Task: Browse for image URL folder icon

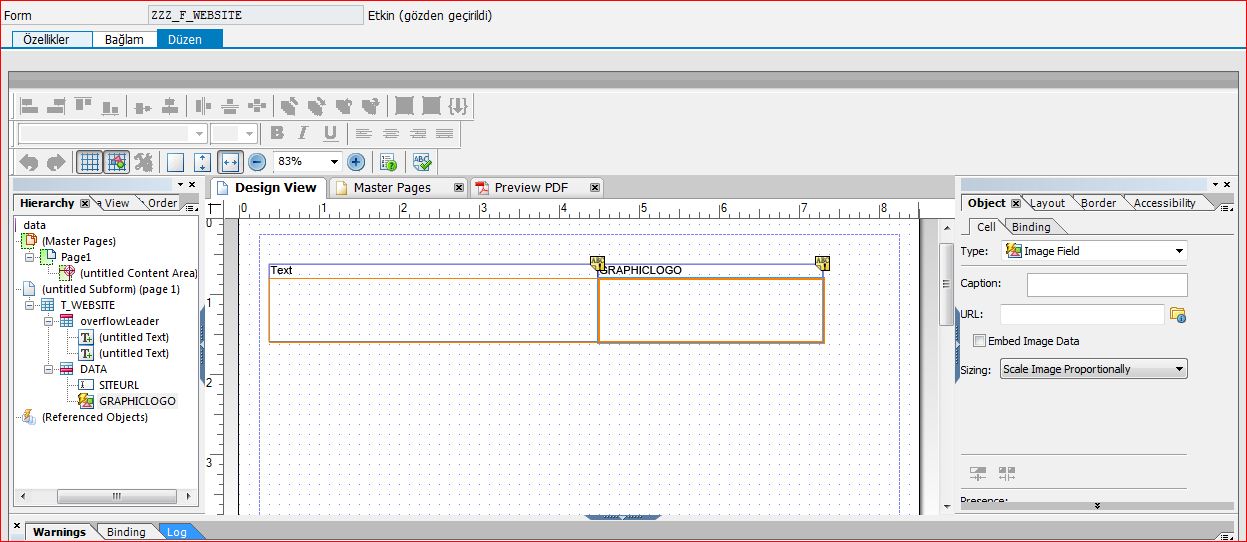Action: coord(1177,315)
